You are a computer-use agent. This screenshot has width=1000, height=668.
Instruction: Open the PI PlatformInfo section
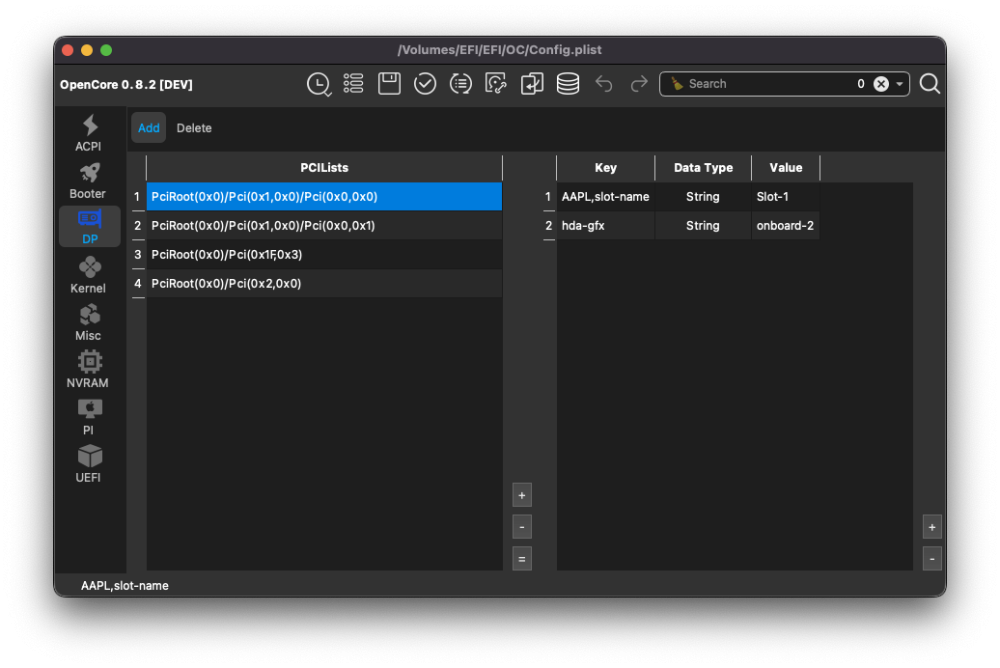point(89,417)
